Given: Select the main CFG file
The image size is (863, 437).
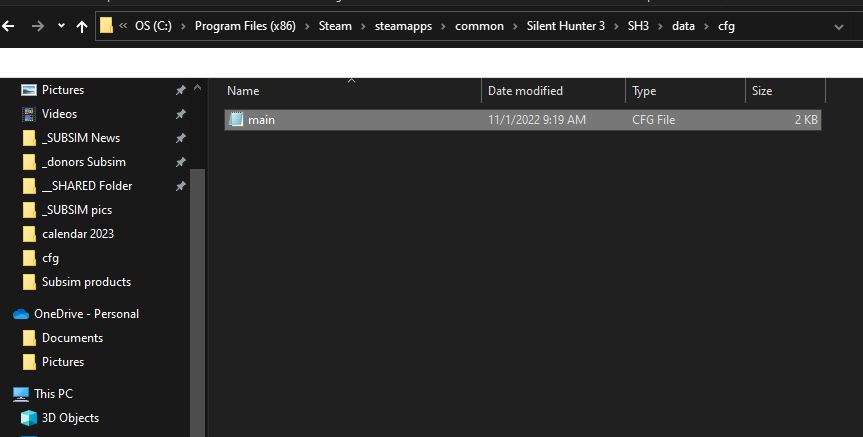Looking at the screenshot, I should (x=523, y=119).
